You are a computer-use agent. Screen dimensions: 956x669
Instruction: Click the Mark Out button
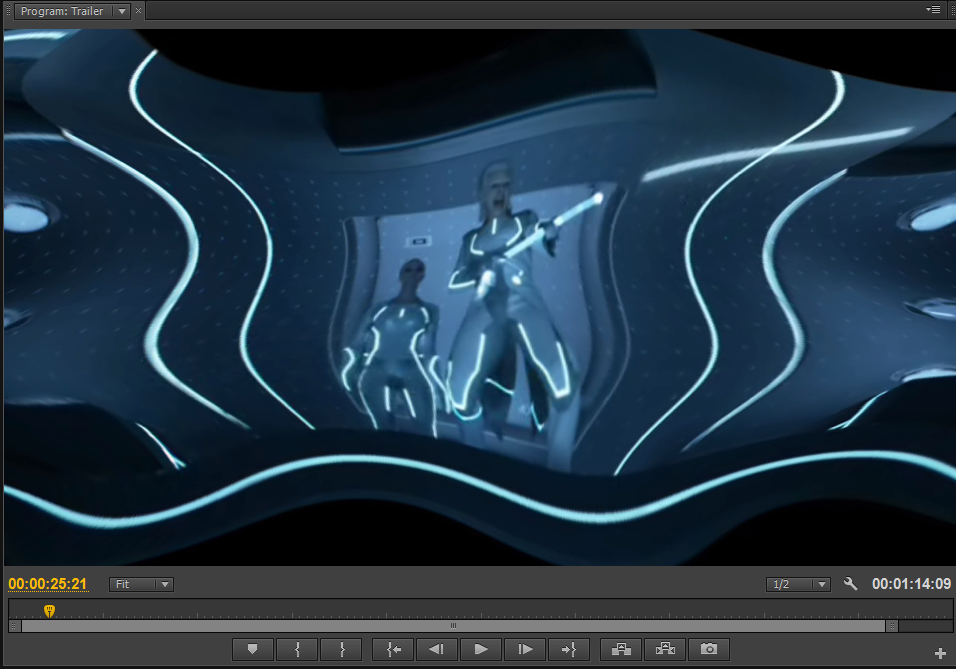pyautogui.click(x=341, y=649)
